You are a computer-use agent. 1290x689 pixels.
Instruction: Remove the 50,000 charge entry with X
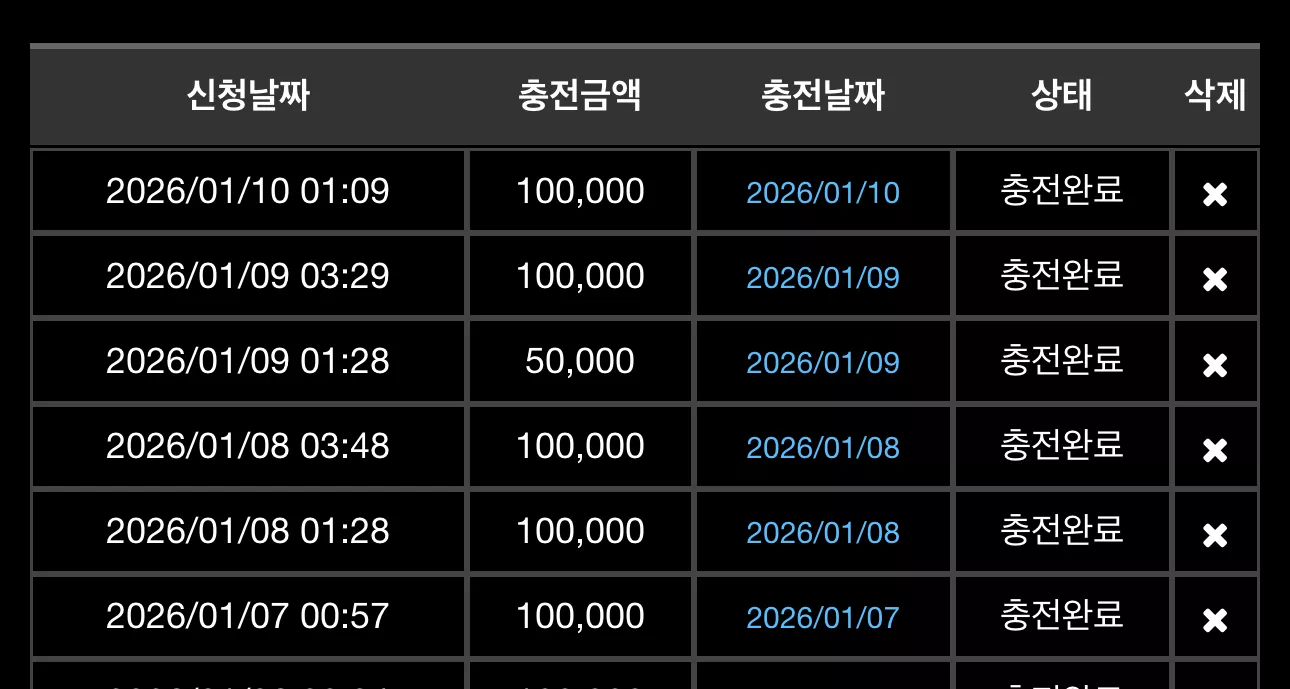point(1215,365)
